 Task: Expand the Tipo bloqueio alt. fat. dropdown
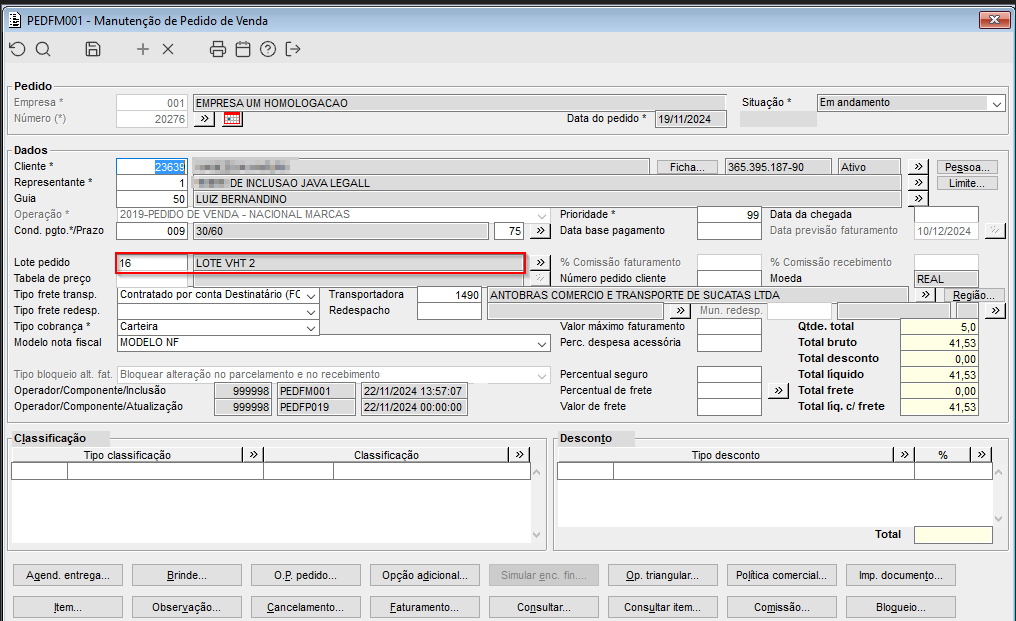(x=542, y=375)
